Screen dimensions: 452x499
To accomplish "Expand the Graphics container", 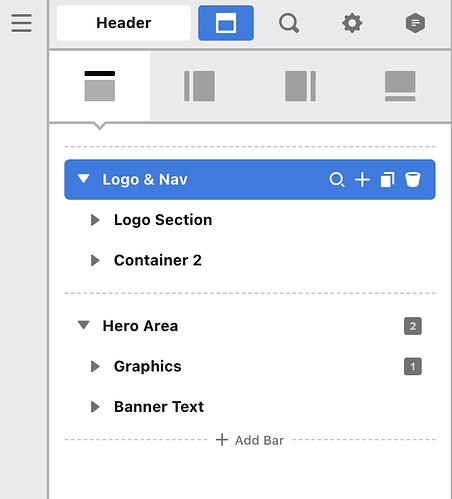I will [95, 366].
